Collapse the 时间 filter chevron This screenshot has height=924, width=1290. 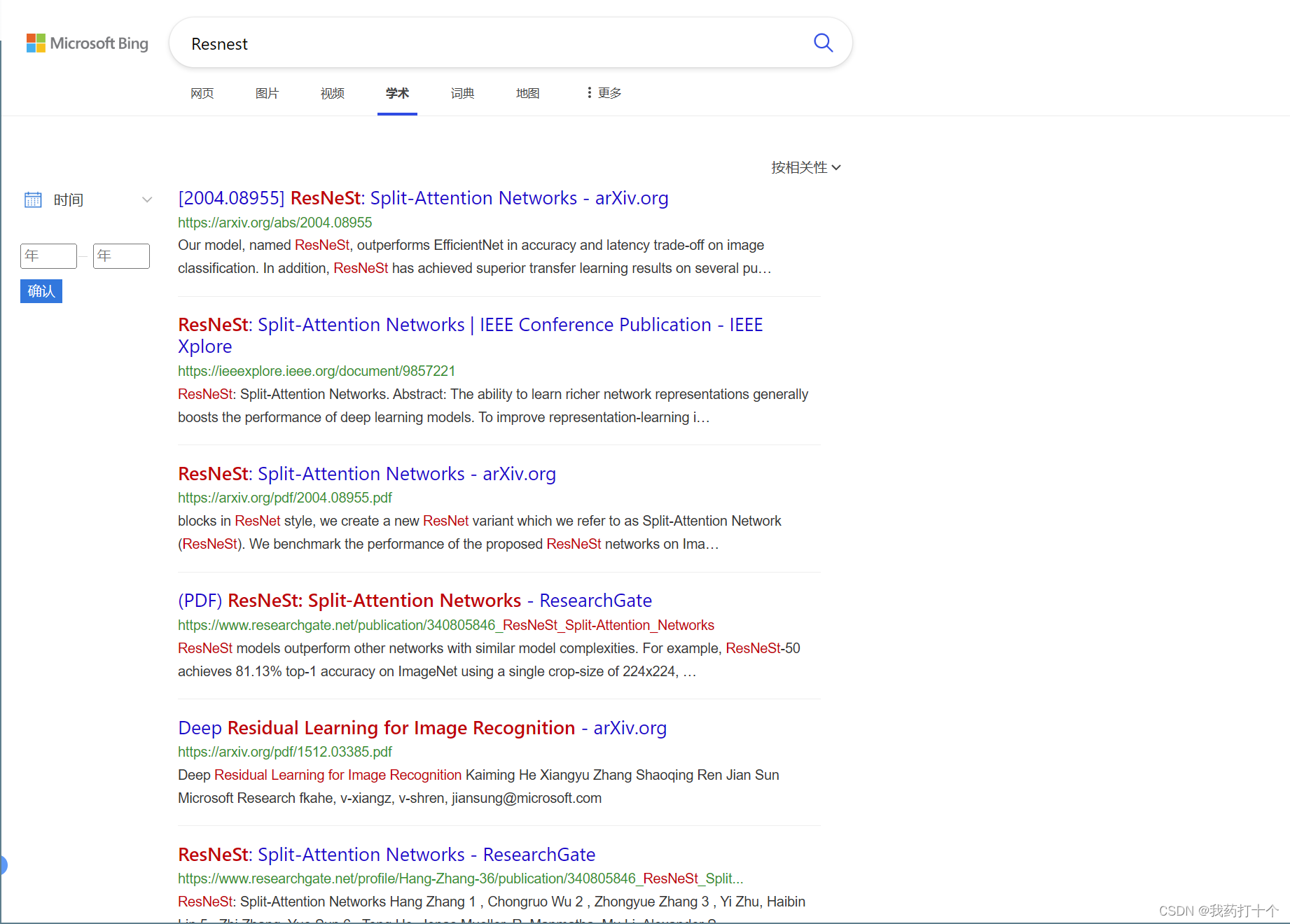[147, 200]
